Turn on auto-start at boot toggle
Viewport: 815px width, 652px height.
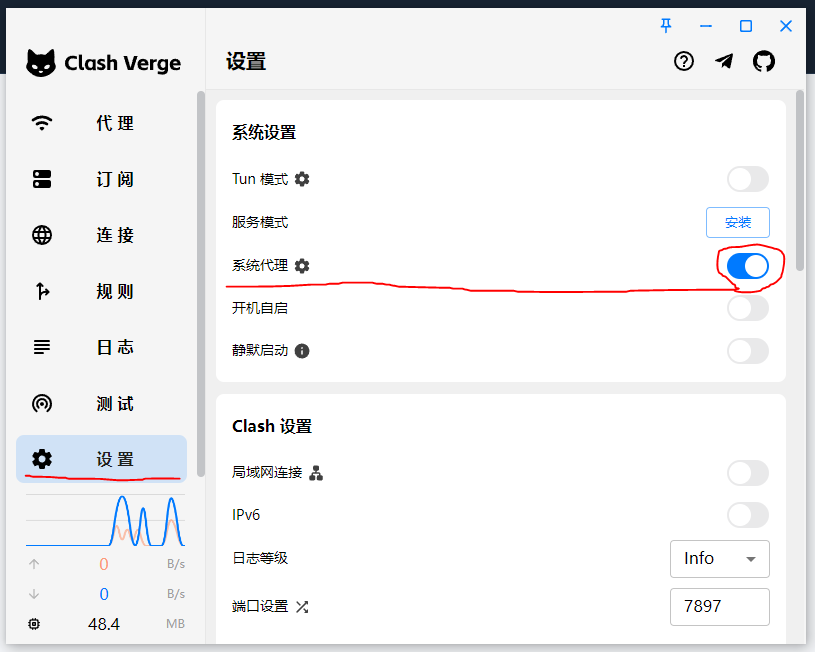747,308
